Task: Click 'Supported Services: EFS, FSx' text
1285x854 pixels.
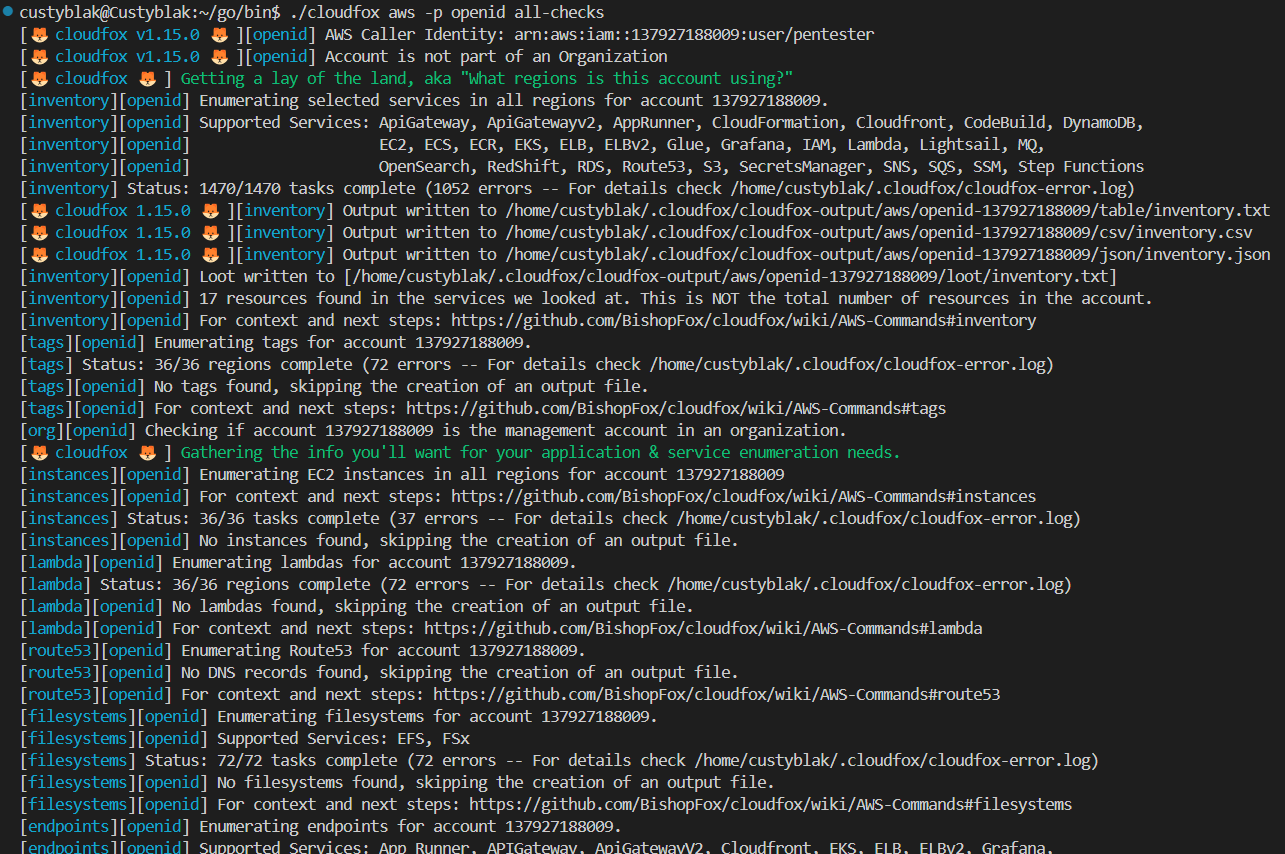Action: click(343, 738)
